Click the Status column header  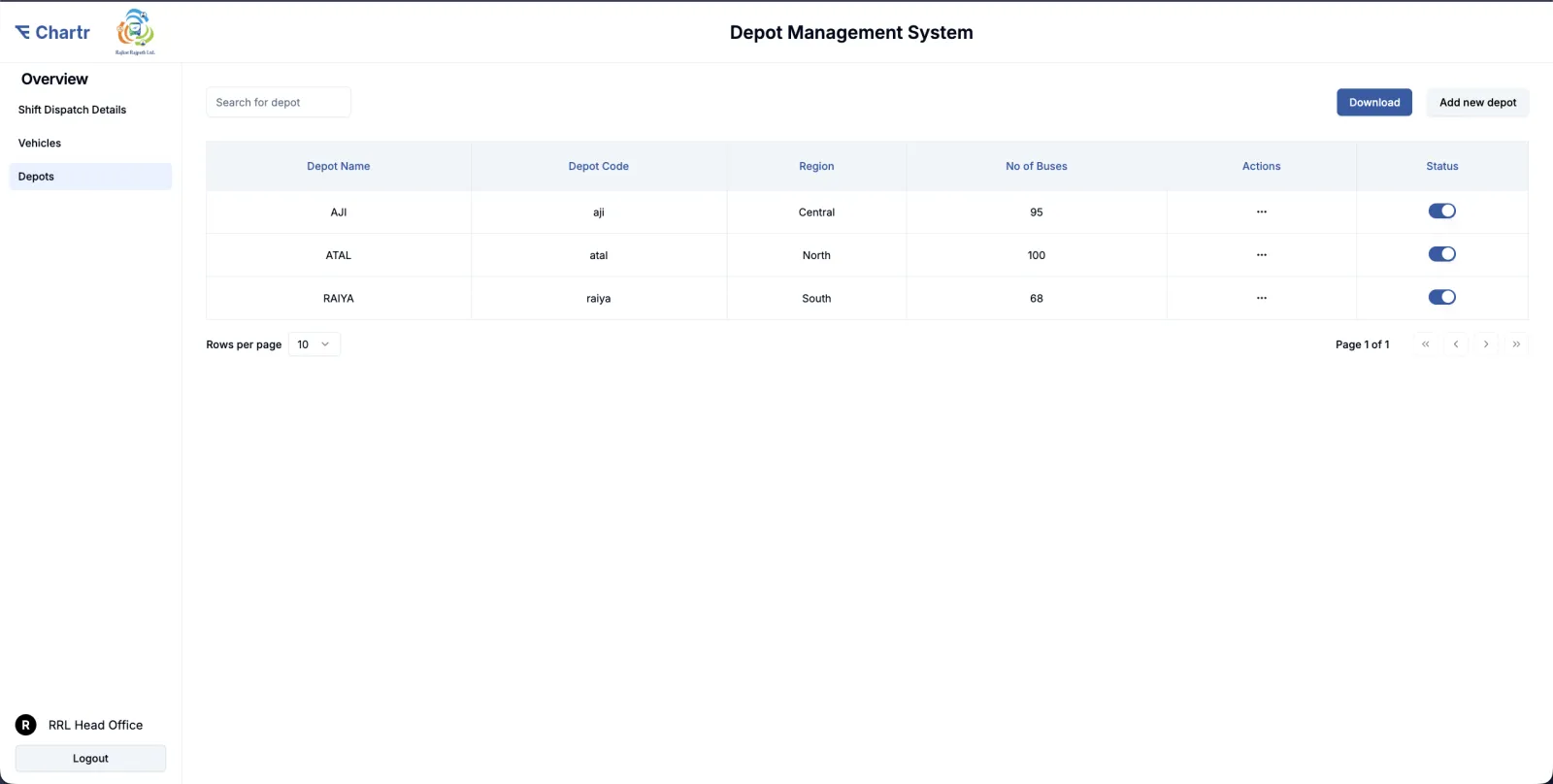1442,166
